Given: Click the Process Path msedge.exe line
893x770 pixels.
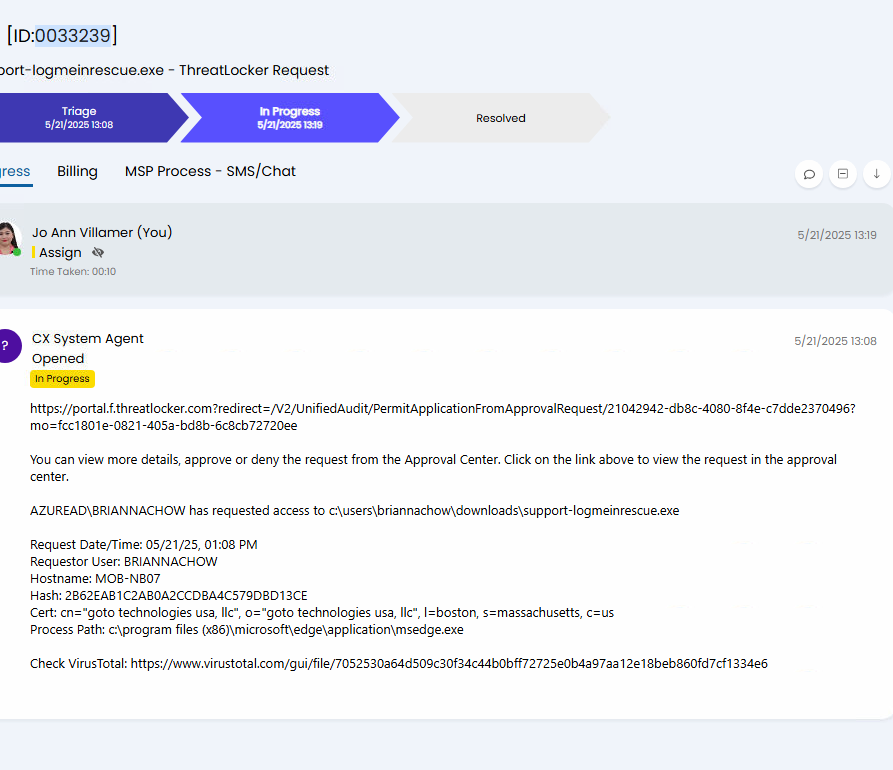Looking at the screenshot, I should click(x=247, y=630).
